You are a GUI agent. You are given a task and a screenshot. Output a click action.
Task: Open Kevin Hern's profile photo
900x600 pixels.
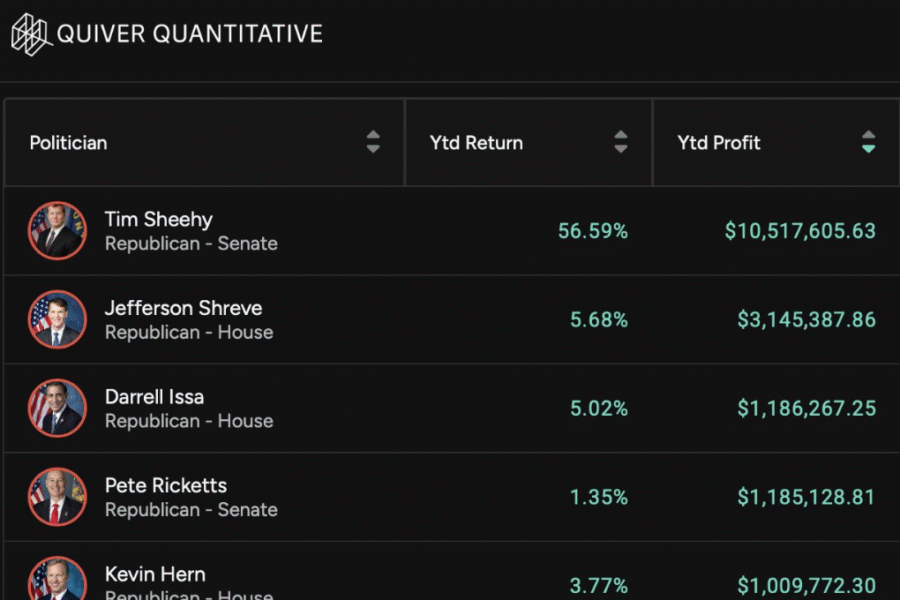coord(57,580)
